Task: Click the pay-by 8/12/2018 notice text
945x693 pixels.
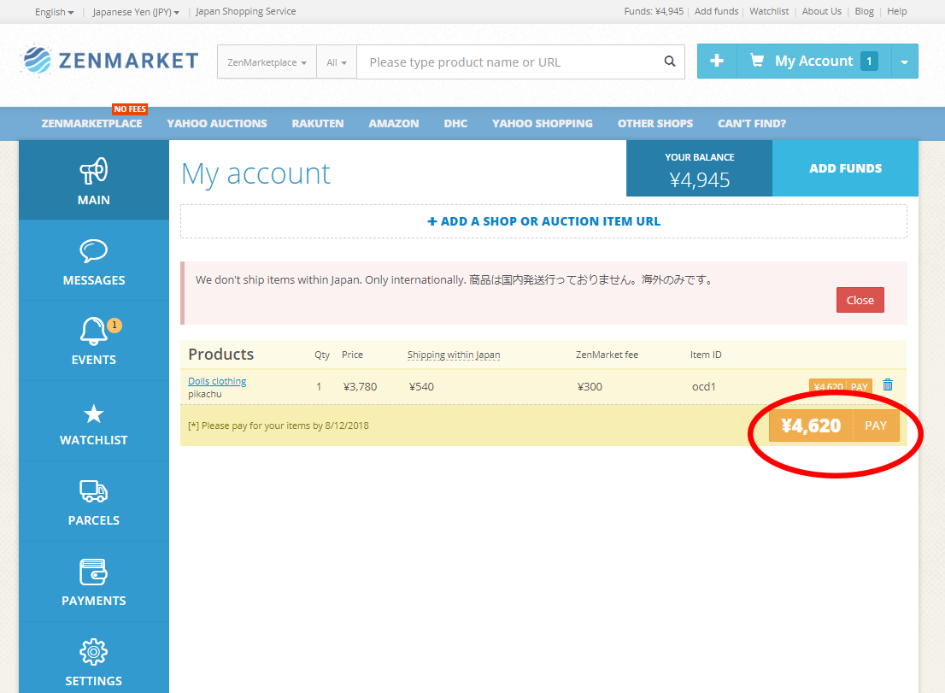Action: pyautogui.click(x=278, y=425)
